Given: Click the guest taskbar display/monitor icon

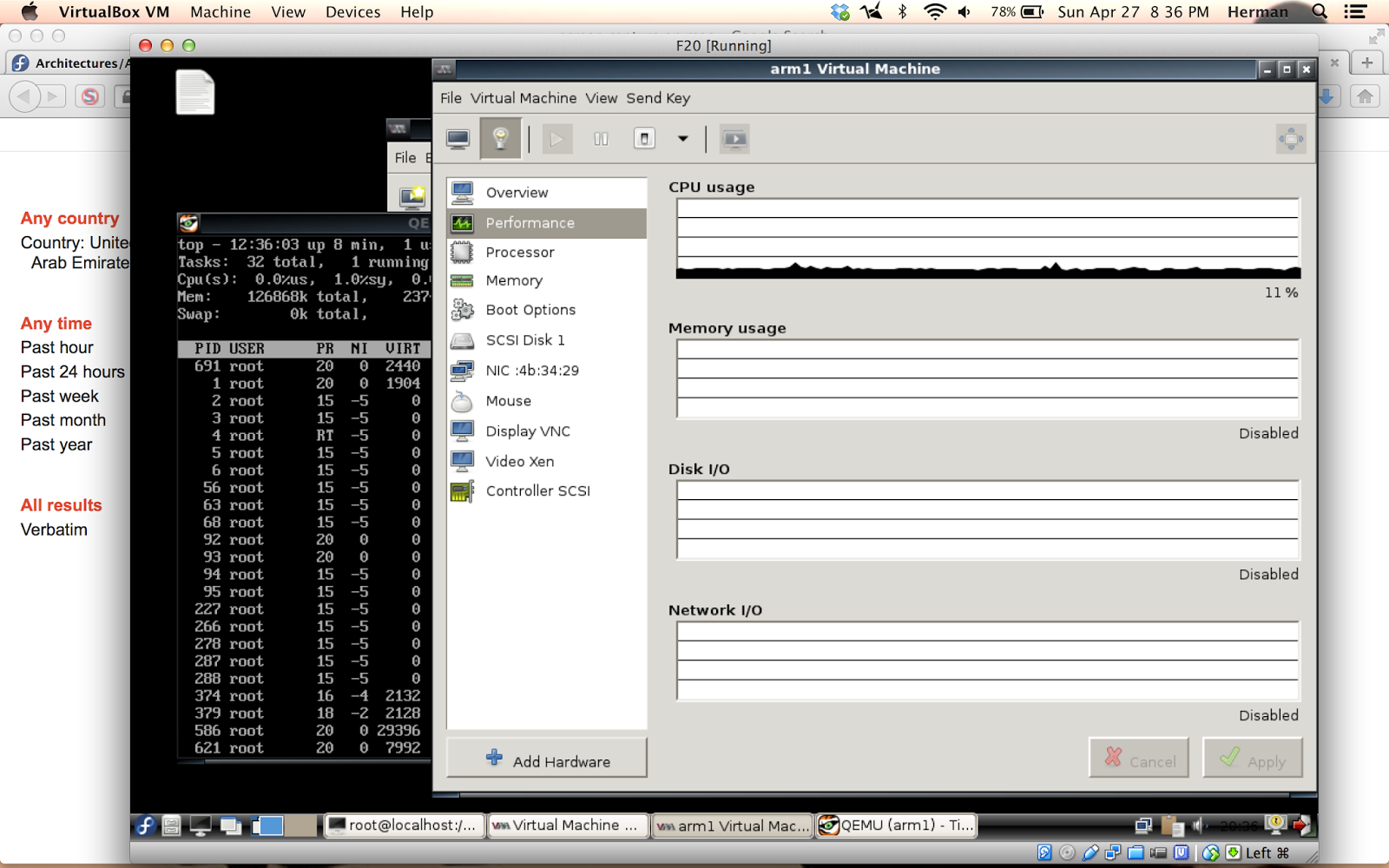Looking at the screenshot, I should coord(201,825).
